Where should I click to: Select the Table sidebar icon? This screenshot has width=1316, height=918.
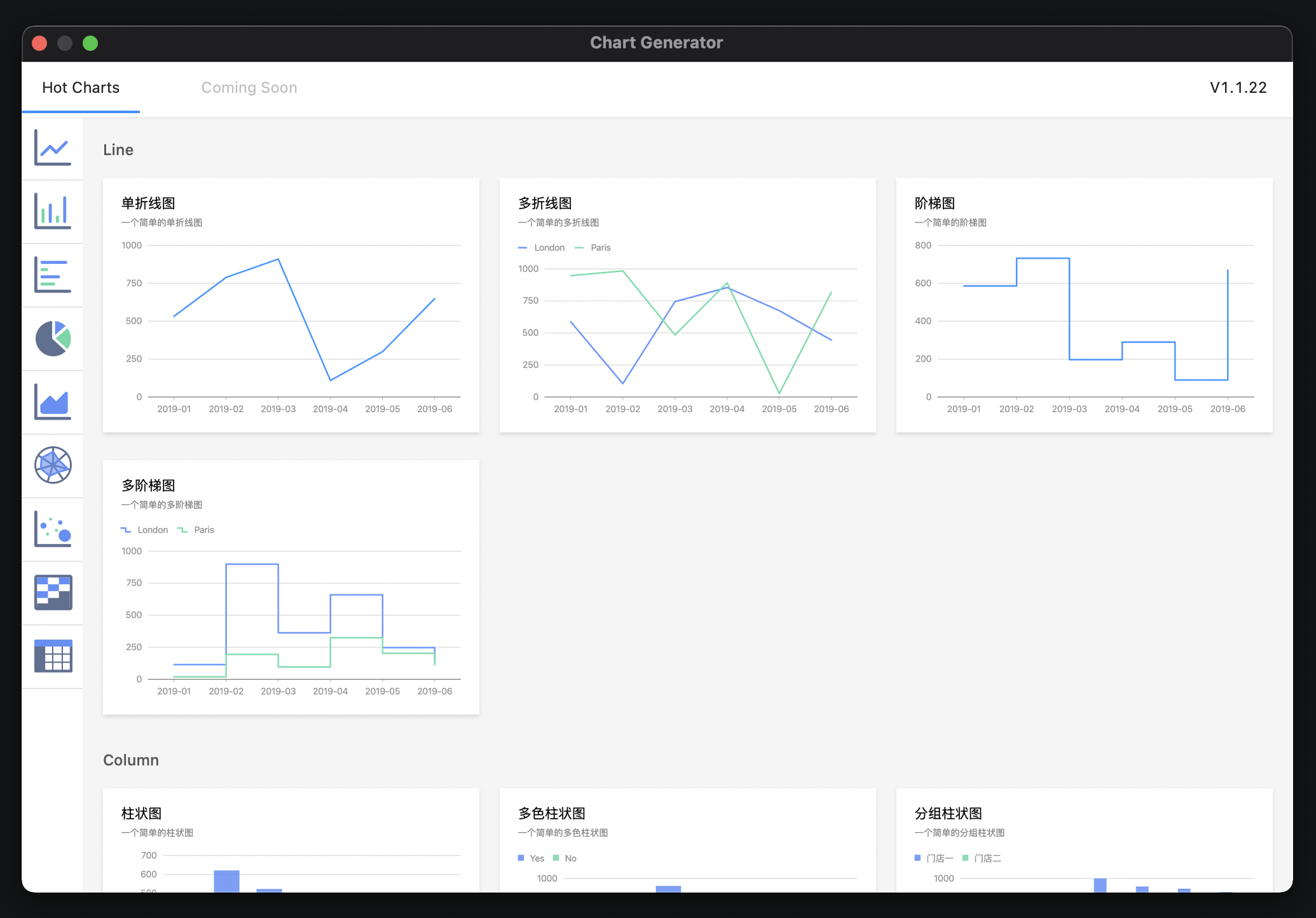click(53, 656)
